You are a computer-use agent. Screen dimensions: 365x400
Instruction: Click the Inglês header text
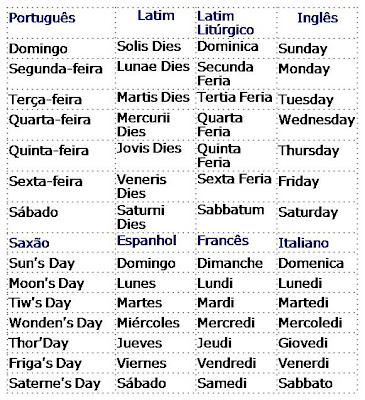click(x=317, y=18)
